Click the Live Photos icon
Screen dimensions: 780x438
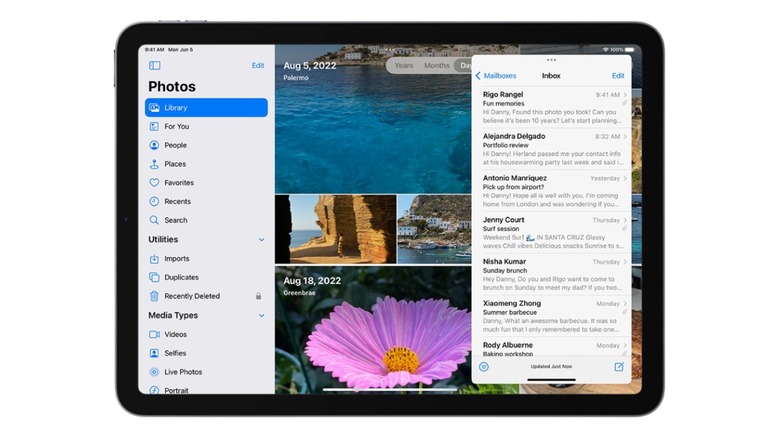click(x=154, y=372)
